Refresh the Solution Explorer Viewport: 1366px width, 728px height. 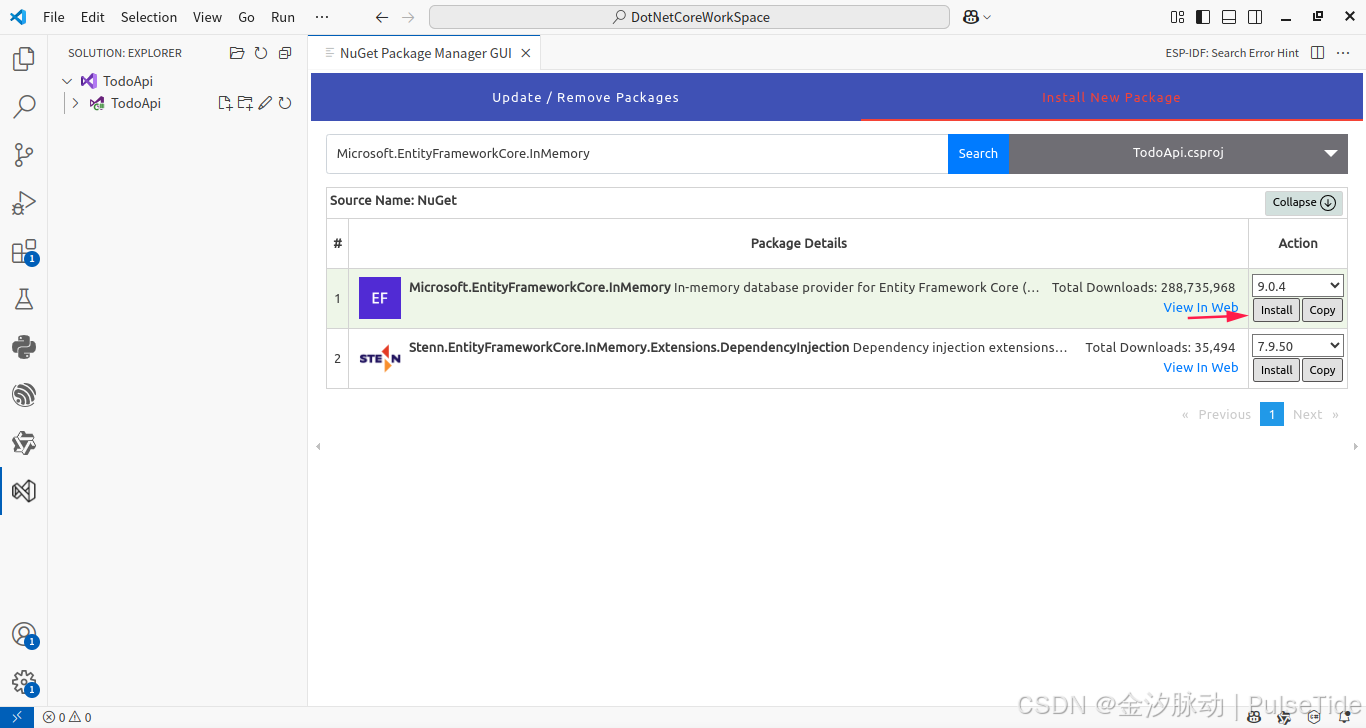261,53
